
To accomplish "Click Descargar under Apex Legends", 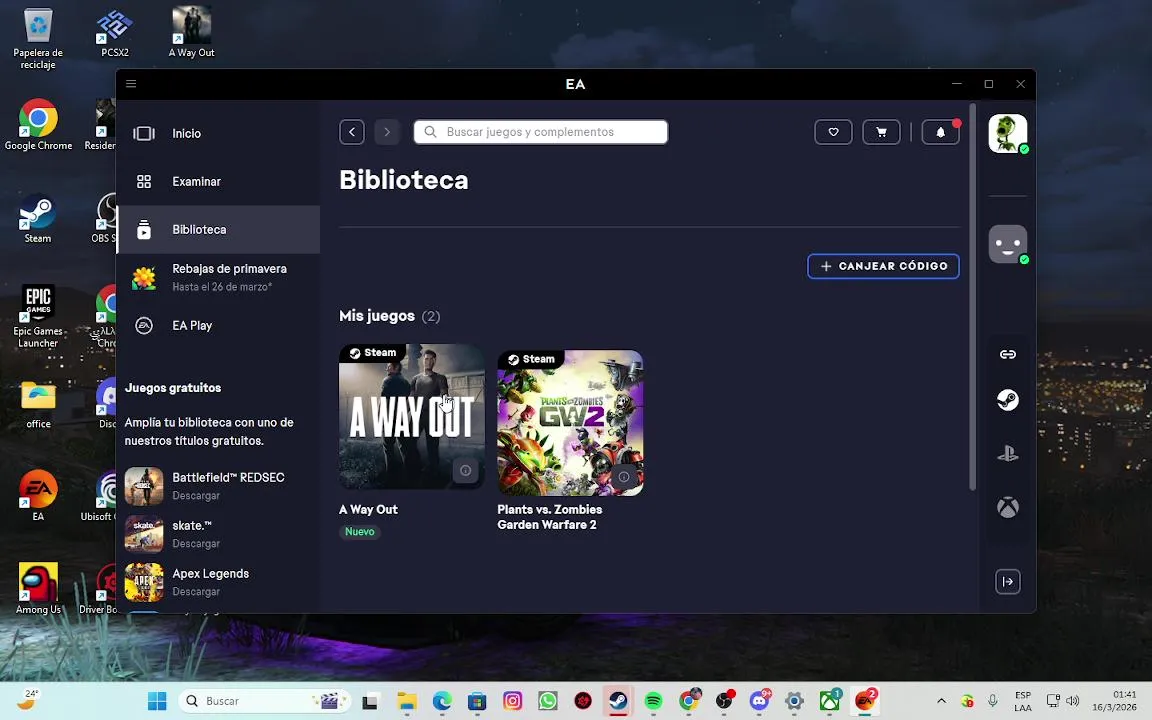I will tap(196, 591).
